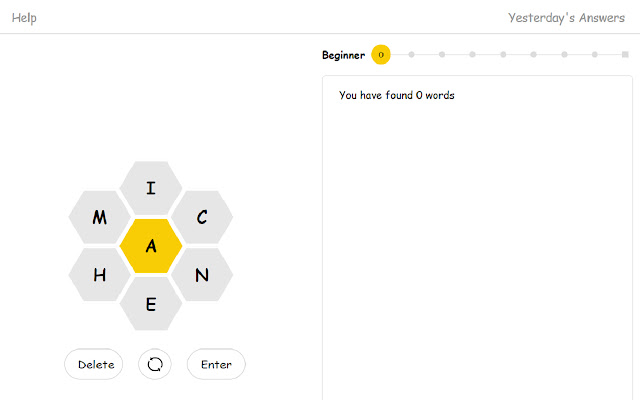
Task: Click "You have found 0 words" text
Action: 397,96
